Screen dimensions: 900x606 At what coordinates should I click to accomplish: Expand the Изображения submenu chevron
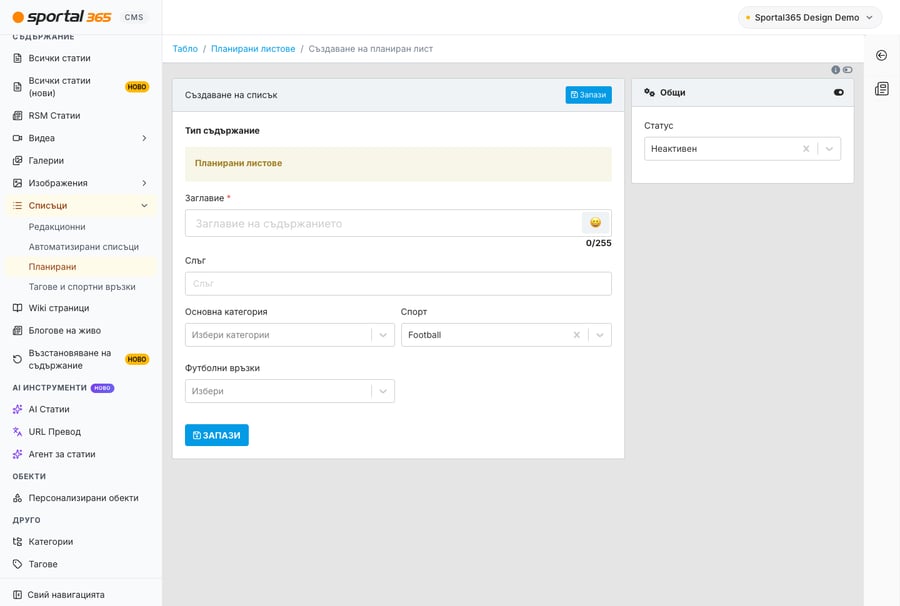(x=144, y=183)
